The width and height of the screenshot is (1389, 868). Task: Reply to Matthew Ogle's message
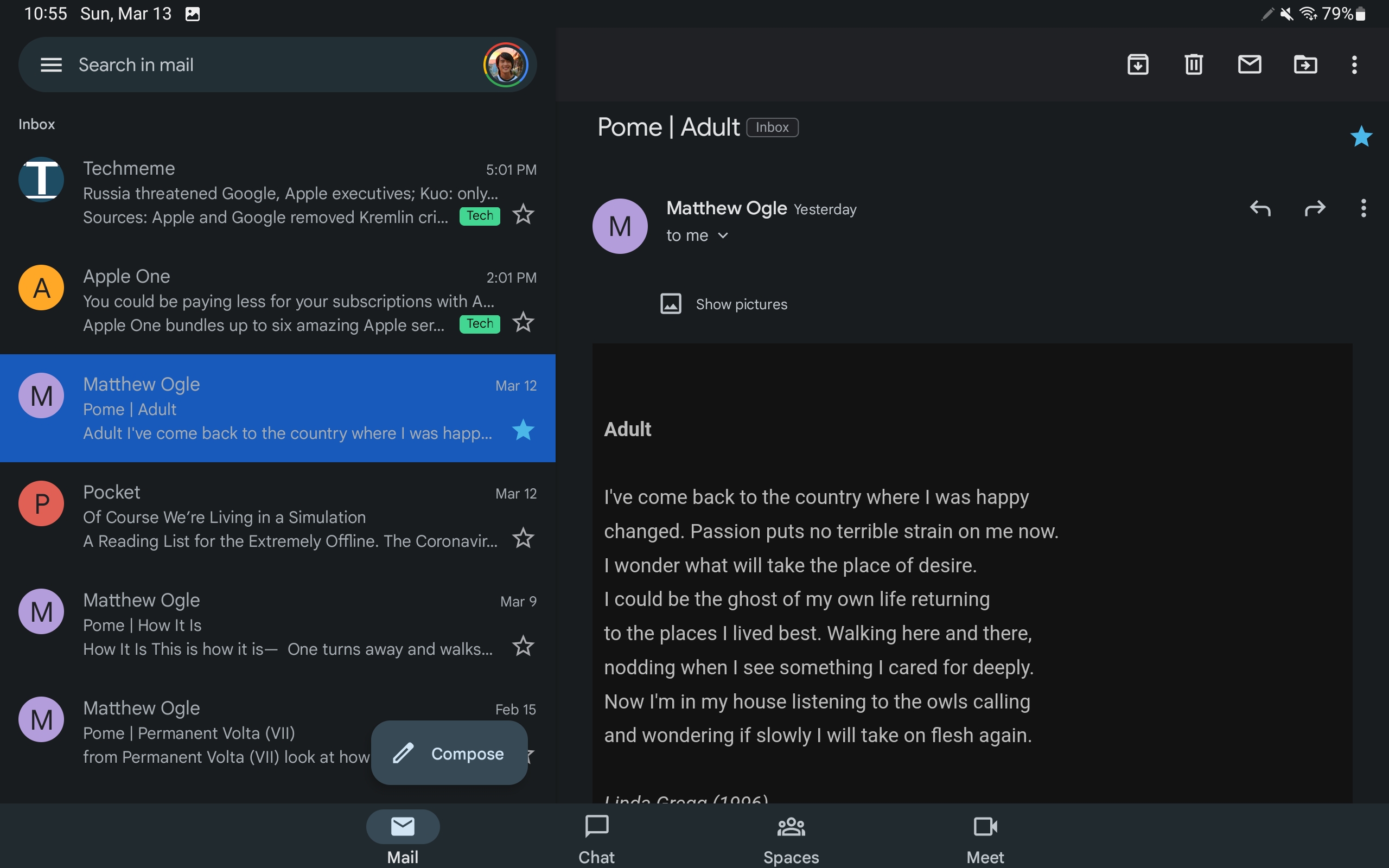[1260, 208]
